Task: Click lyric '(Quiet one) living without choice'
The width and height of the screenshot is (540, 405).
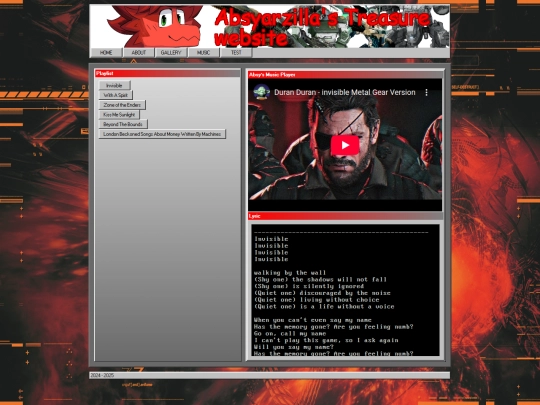Action: click(x=316, y=300)
